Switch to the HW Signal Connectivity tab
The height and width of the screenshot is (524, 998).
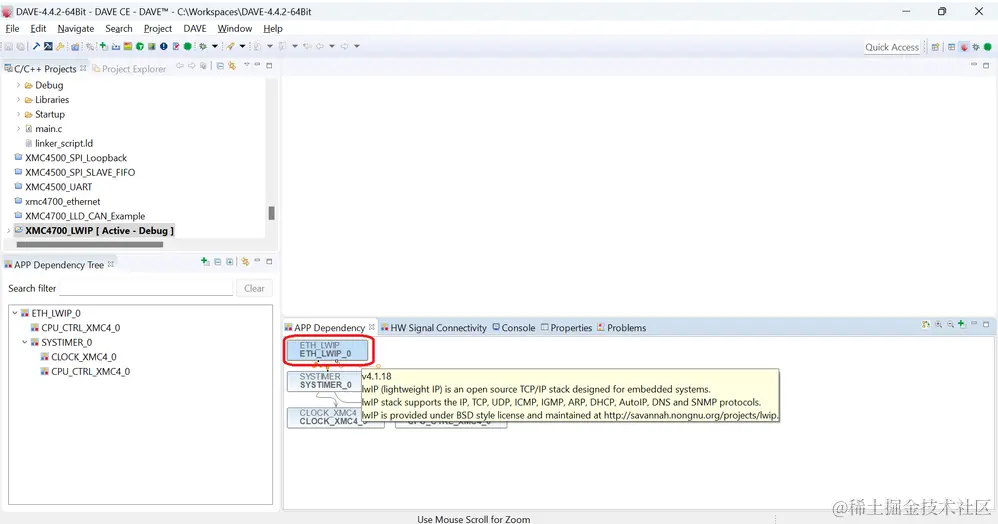click(433, 327)
